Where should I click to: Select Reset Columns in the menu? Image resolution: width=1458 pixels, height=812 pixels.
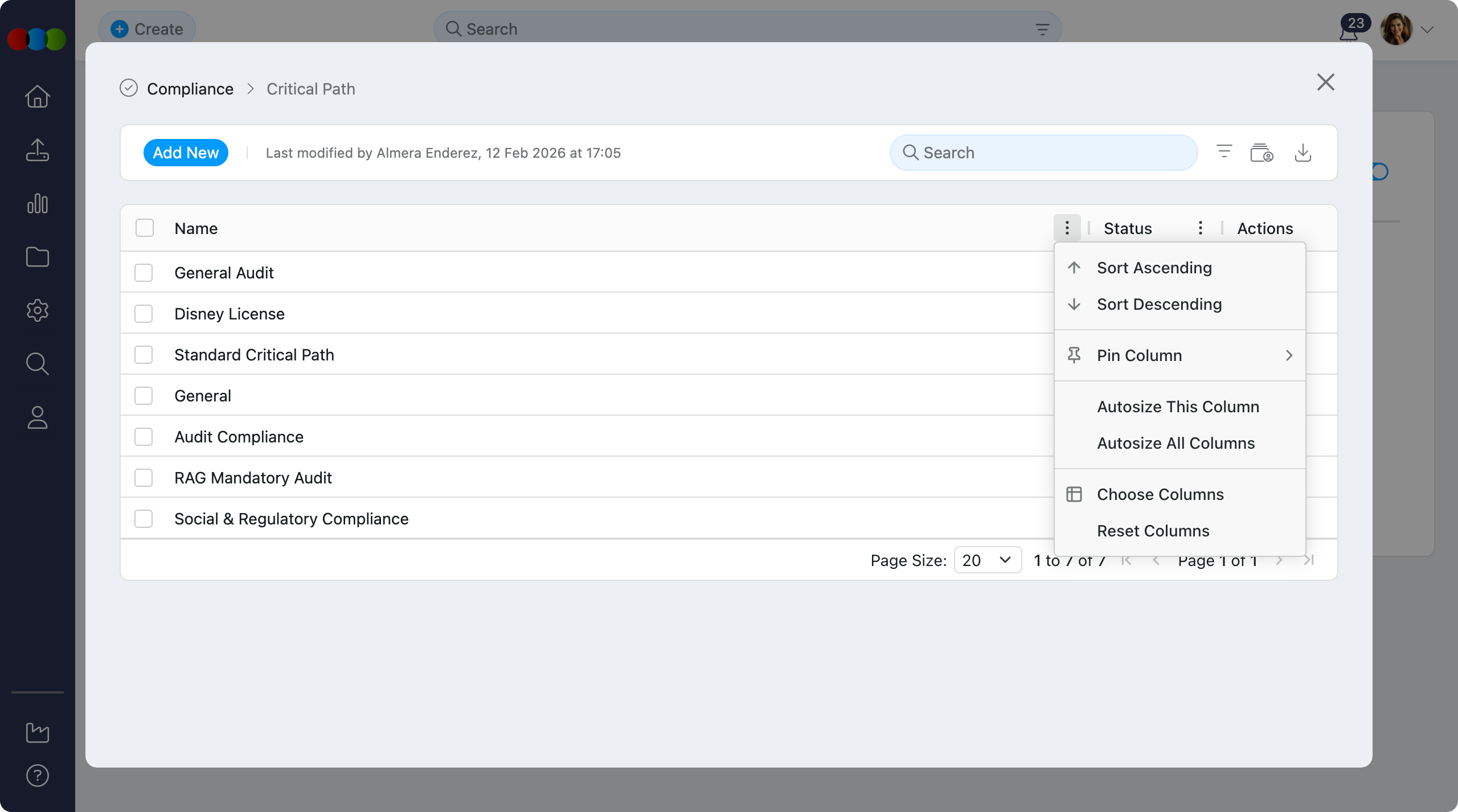[x=1153, y=530]
